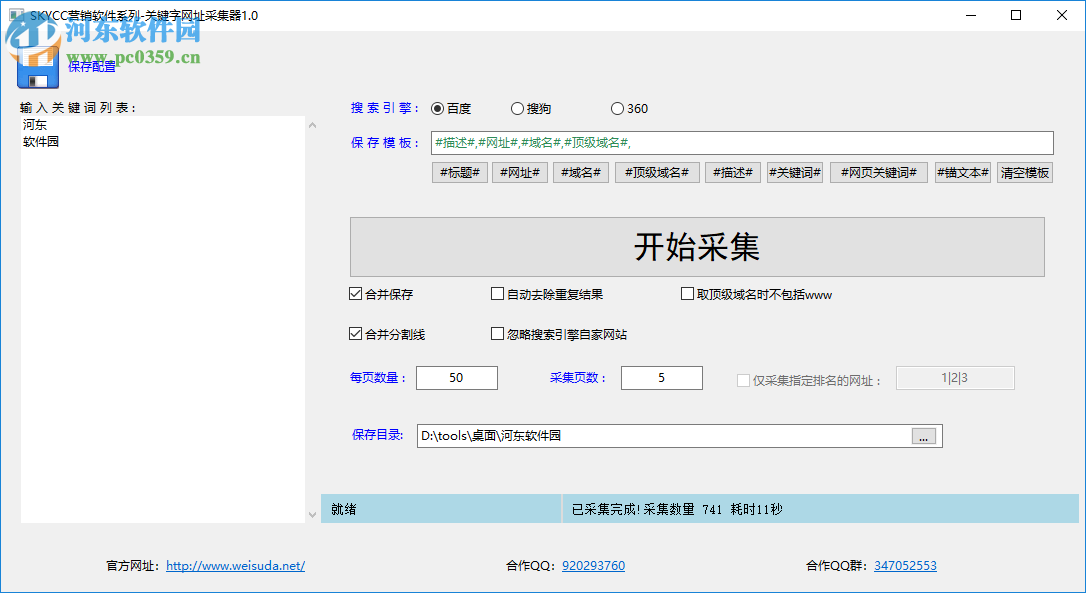1086x593 pixels.
Task: Uncheck the 合并保存 option
Action: [355, 293]
